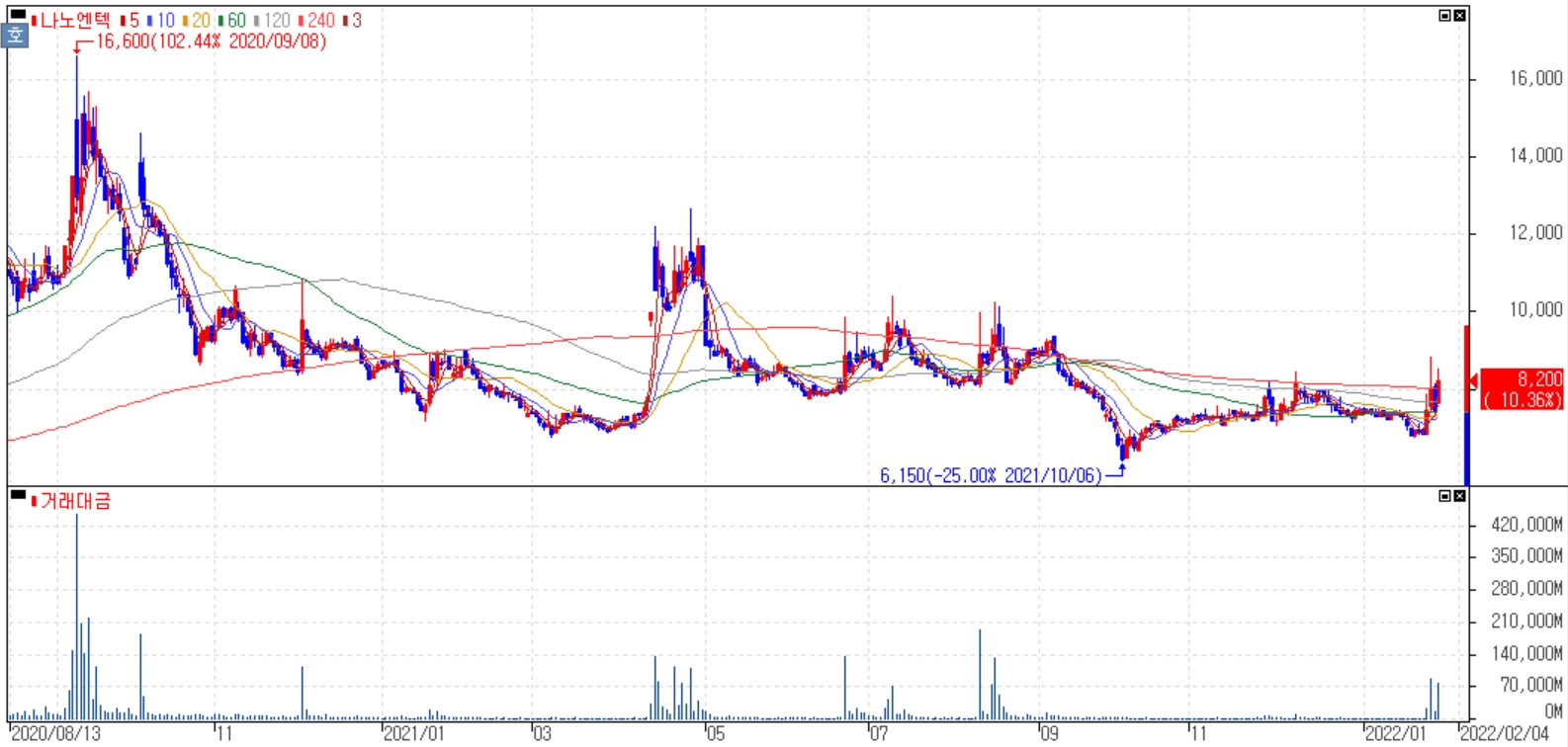Click the 16,000 price axis label
Screen dimensions: 1568x747
pos(1535,79)
